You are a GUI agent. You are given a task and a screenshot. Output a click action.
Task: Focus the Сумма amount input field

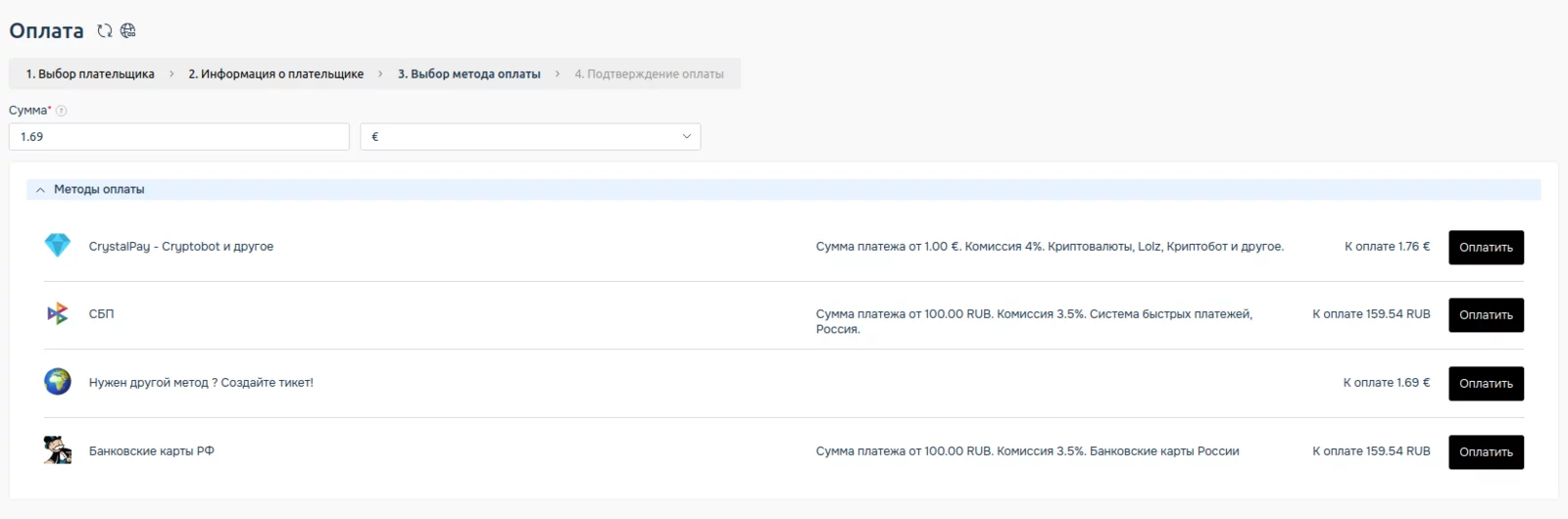click(178, 137)
